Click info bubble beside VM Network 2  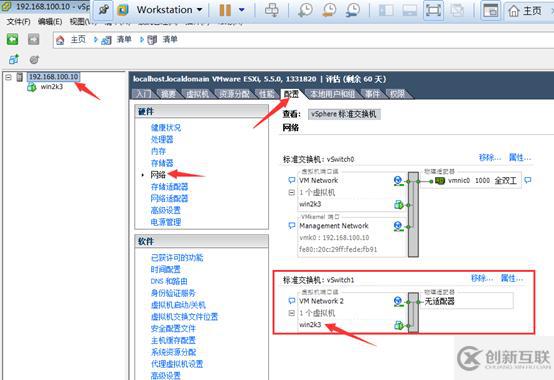click(x=291, y=301)
